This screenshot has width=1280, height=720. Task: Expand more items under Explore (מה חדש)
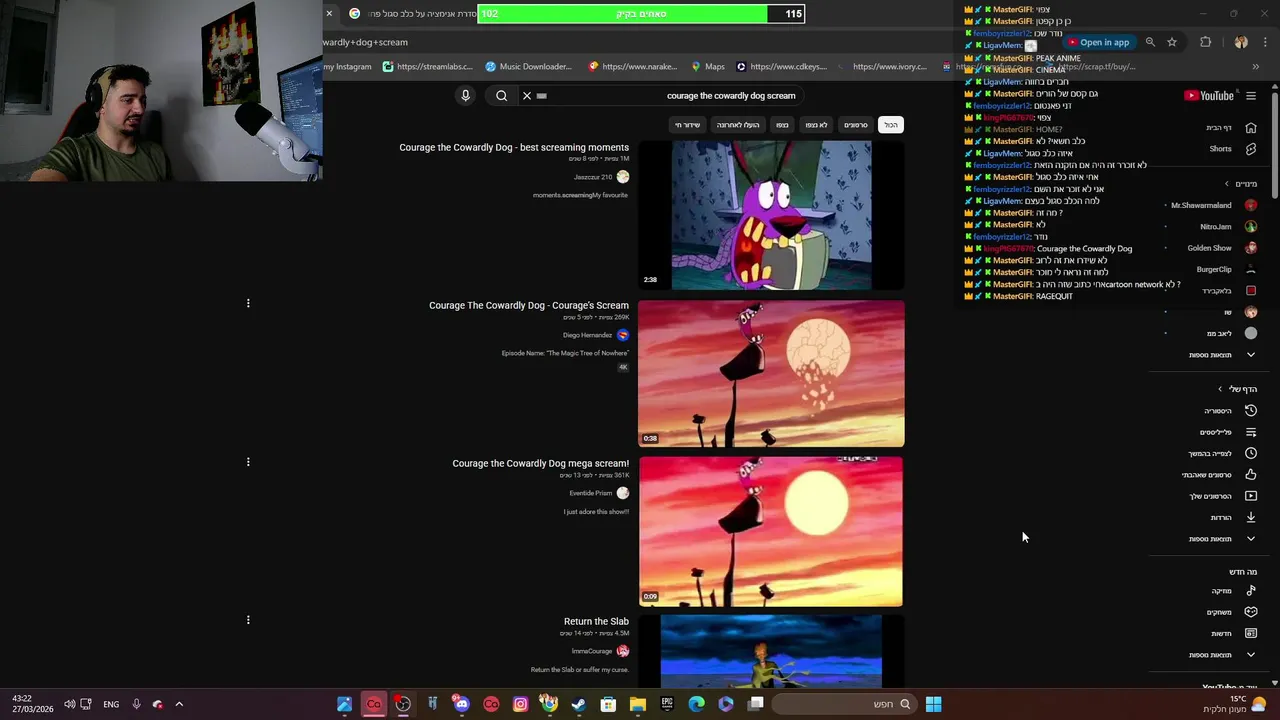1222,655
